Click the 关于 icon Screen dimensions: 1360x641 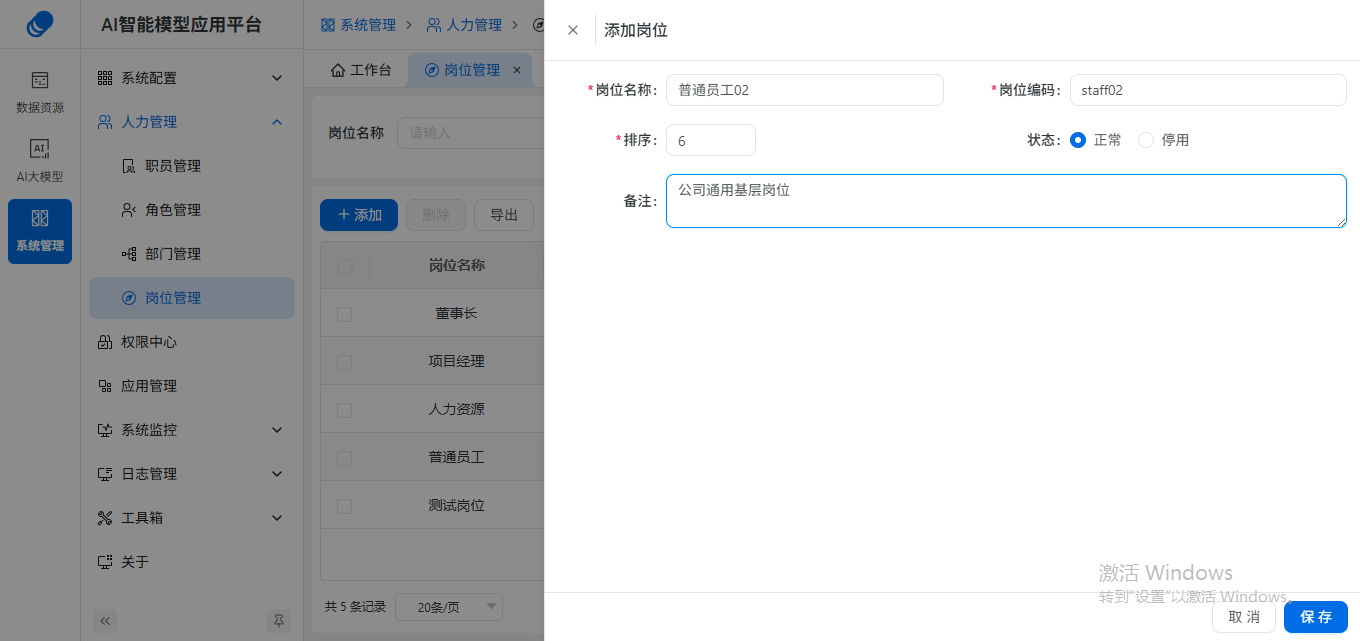coord(105,562)
